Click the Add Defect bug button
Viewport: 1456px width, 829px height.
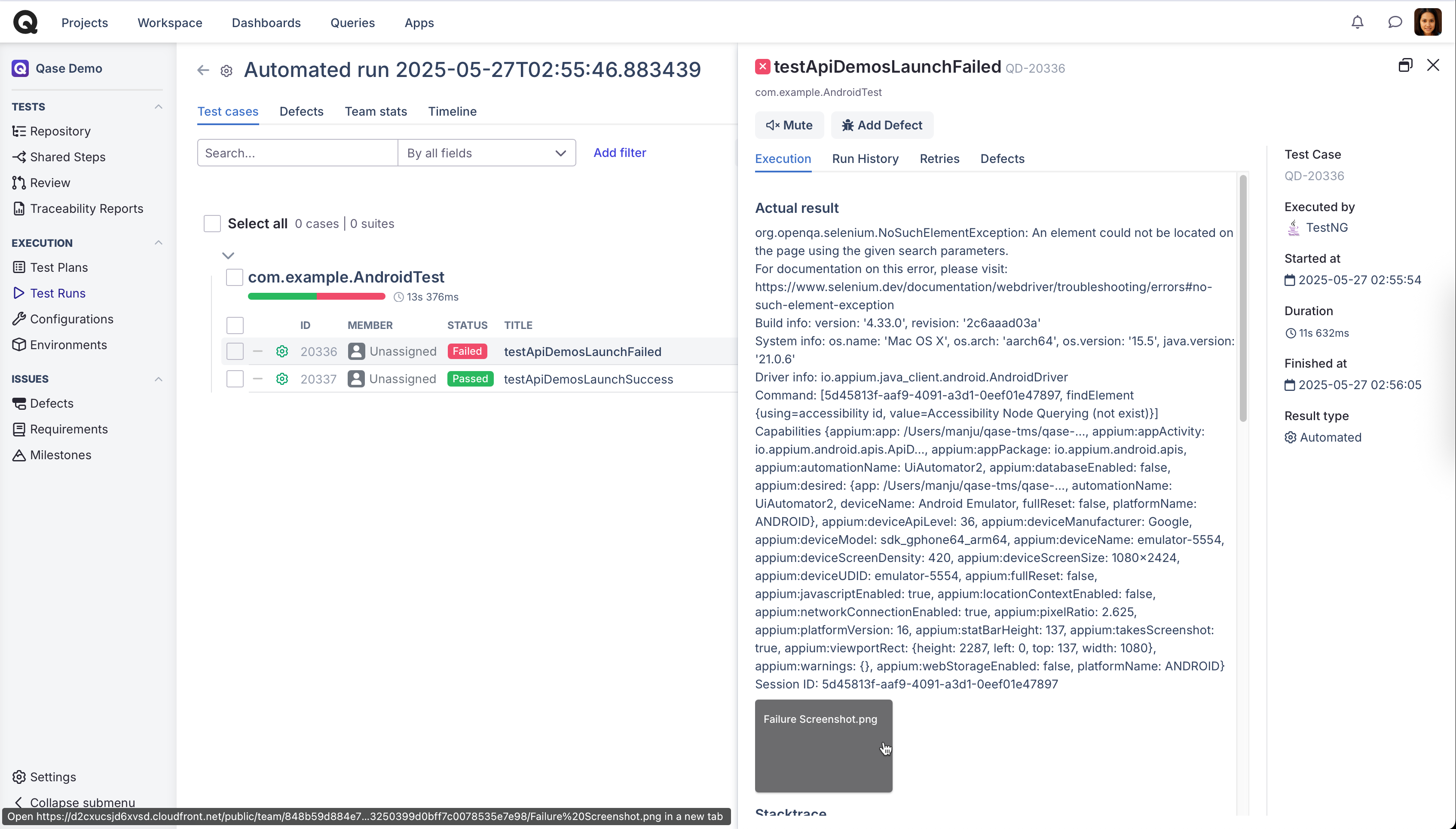pyautogui.click(x=882, y=125)
